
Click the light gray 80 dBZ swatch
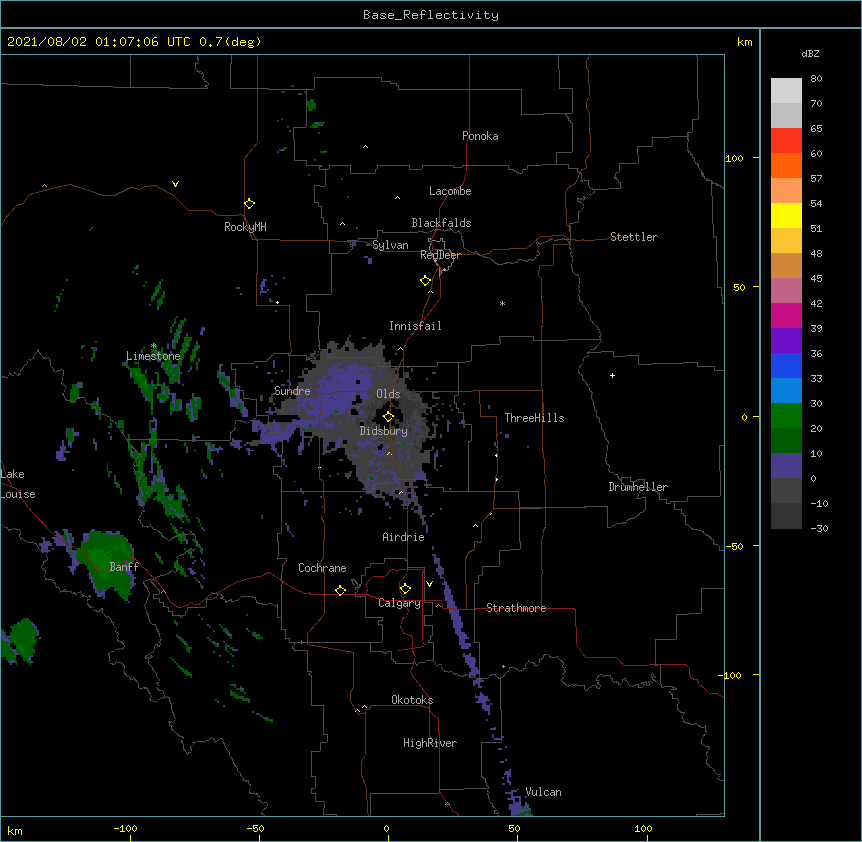[786, 90]
